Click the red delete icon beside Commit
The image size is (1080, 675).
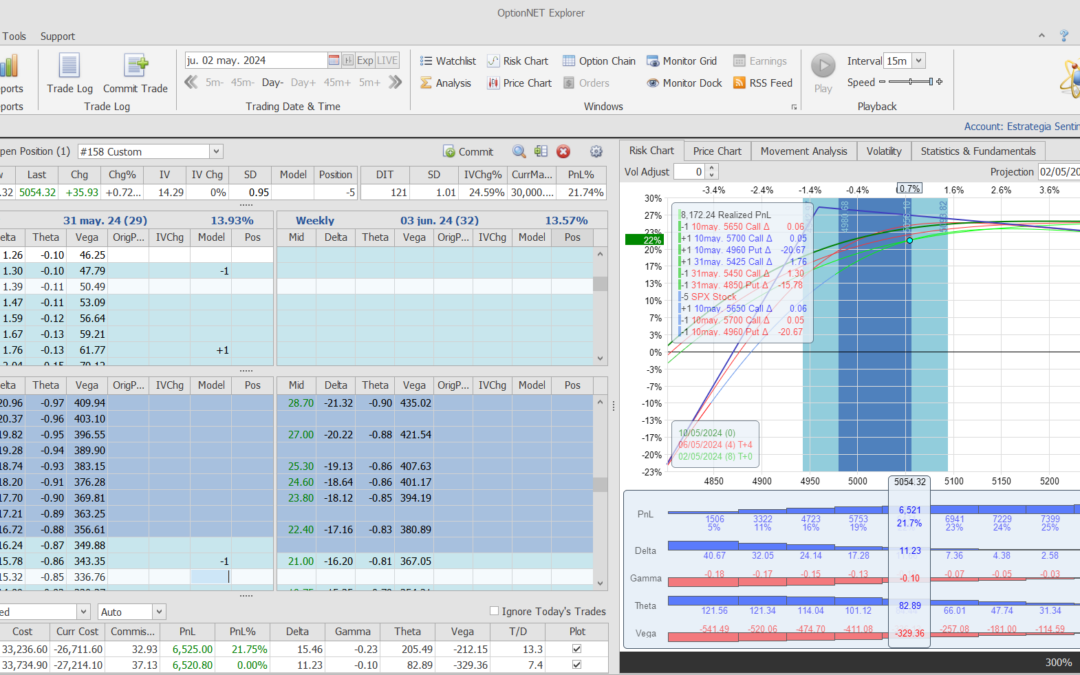[x=563, y=152]
